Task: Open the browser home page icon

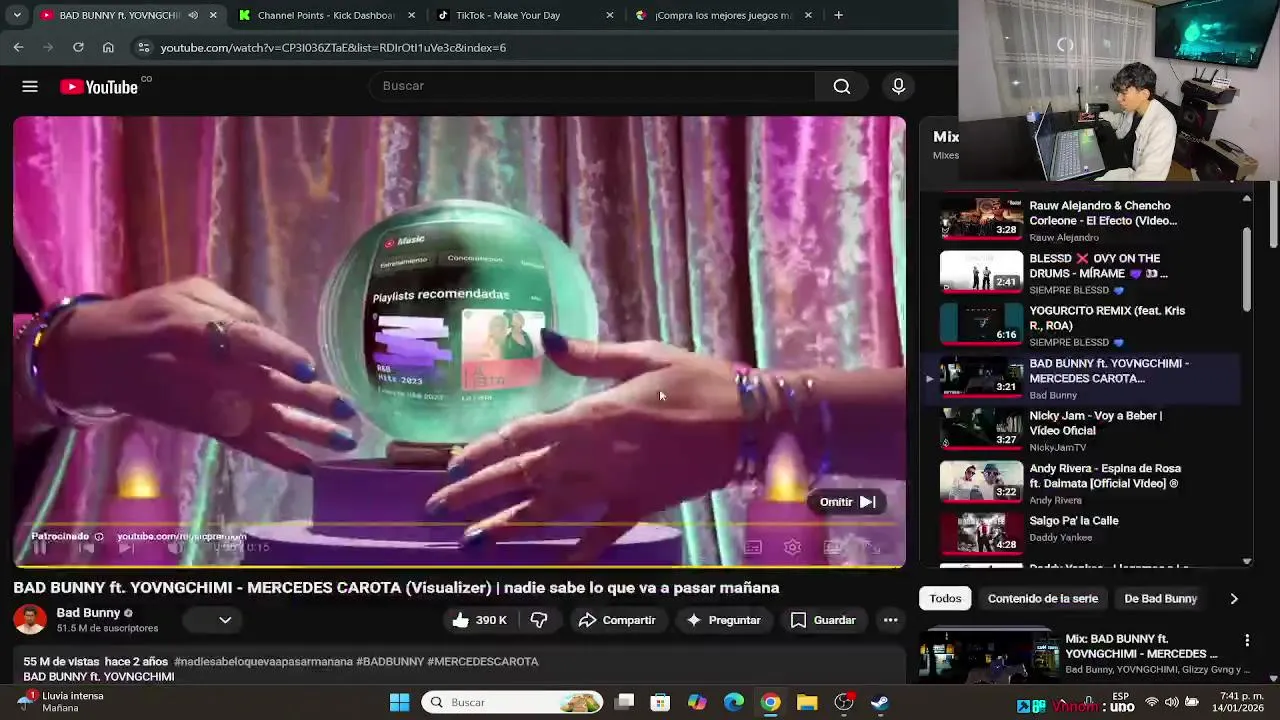Action: point(108,47)
